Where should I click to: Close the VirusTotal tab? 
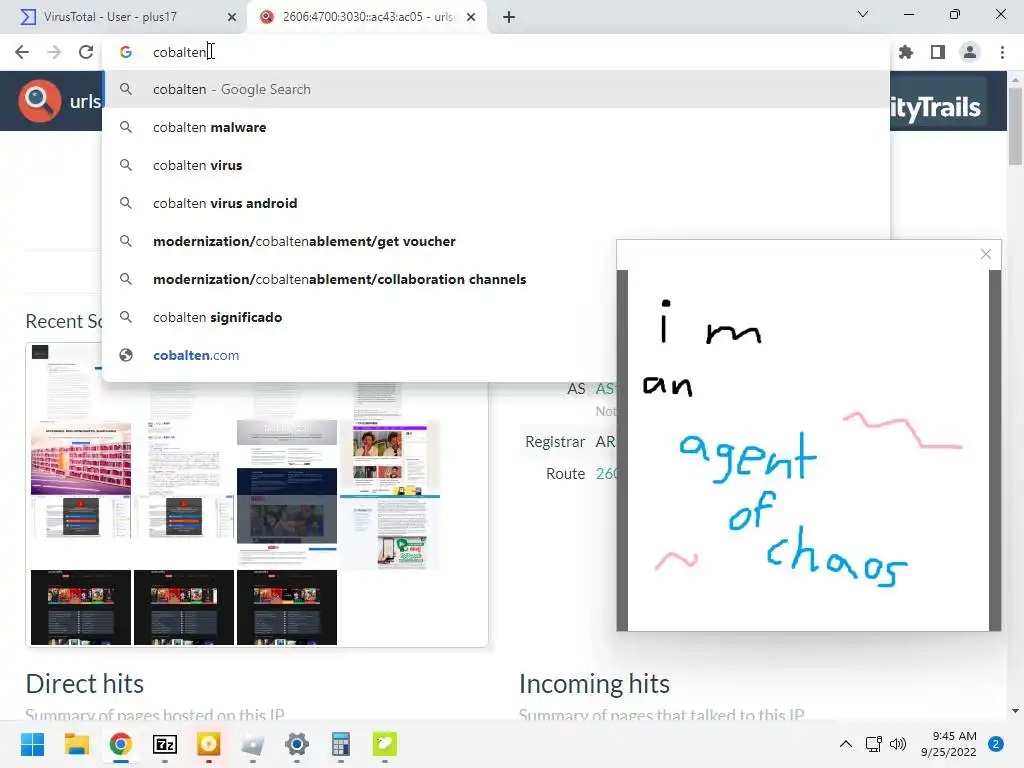232,17
